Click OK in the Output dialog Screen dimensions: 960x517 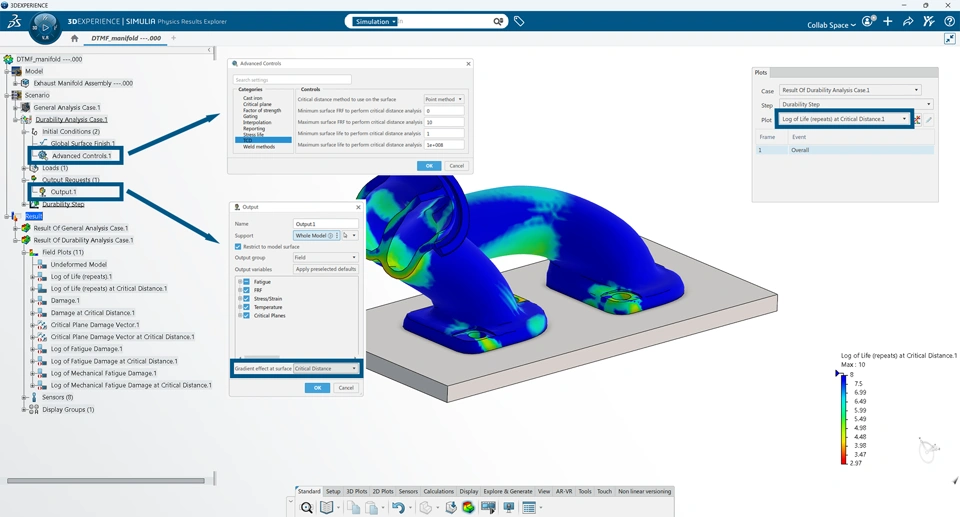tap(317, 388)
